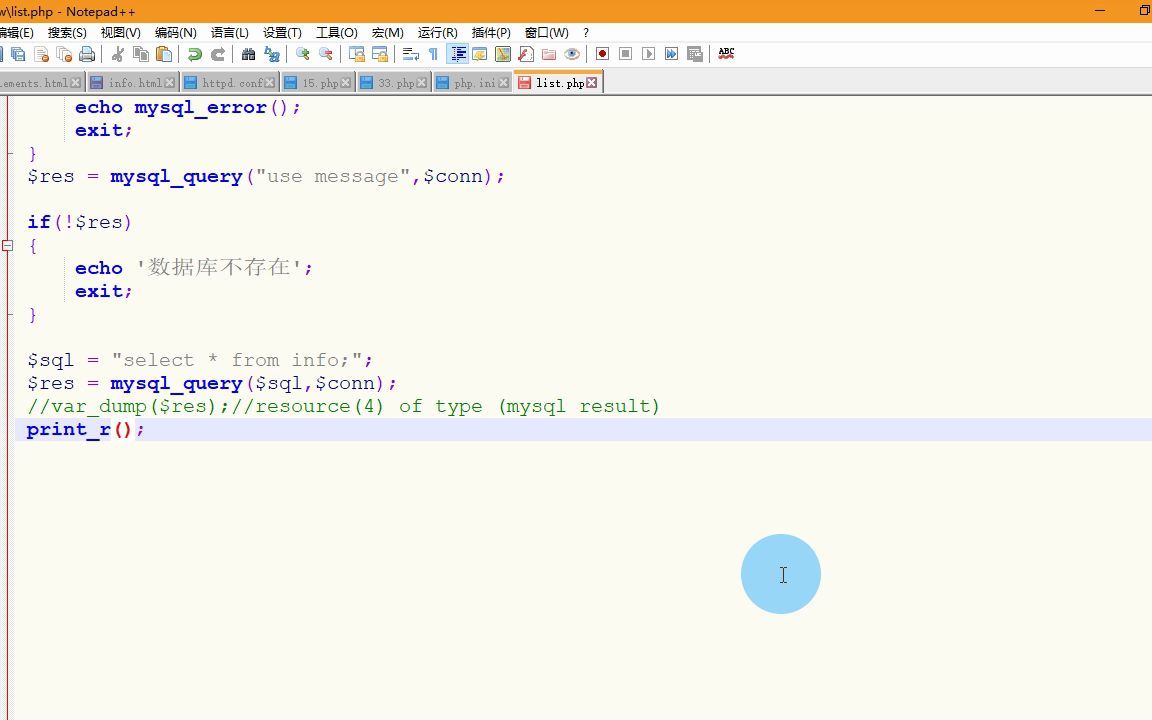The image size is (1152, 720).
Task: Open the 语言(L) menu
Action: click(229, 32)
